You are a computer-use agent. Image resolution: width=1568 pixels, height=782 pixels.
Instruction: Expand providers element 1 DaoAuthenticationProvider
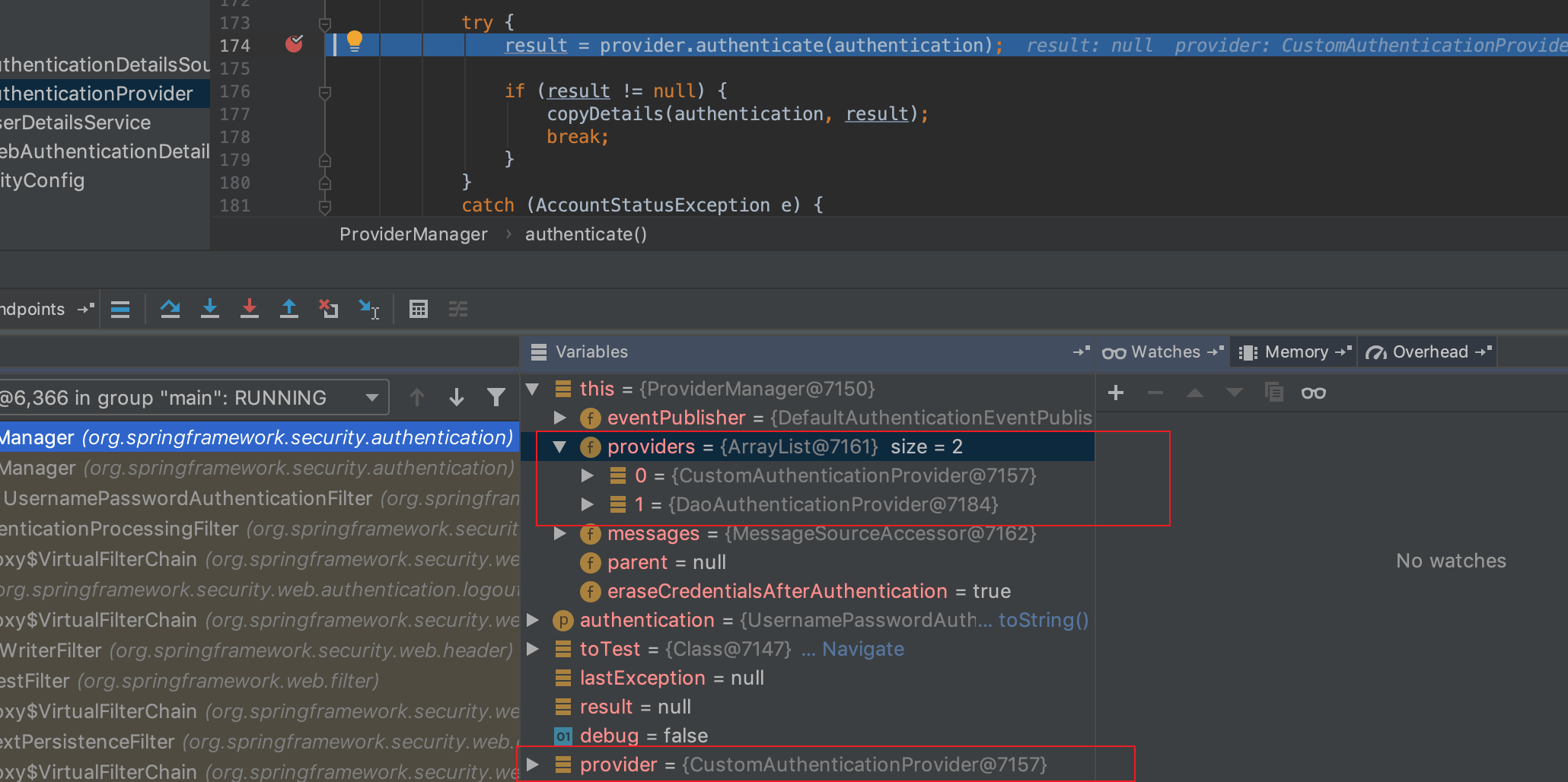coord(588,504)
